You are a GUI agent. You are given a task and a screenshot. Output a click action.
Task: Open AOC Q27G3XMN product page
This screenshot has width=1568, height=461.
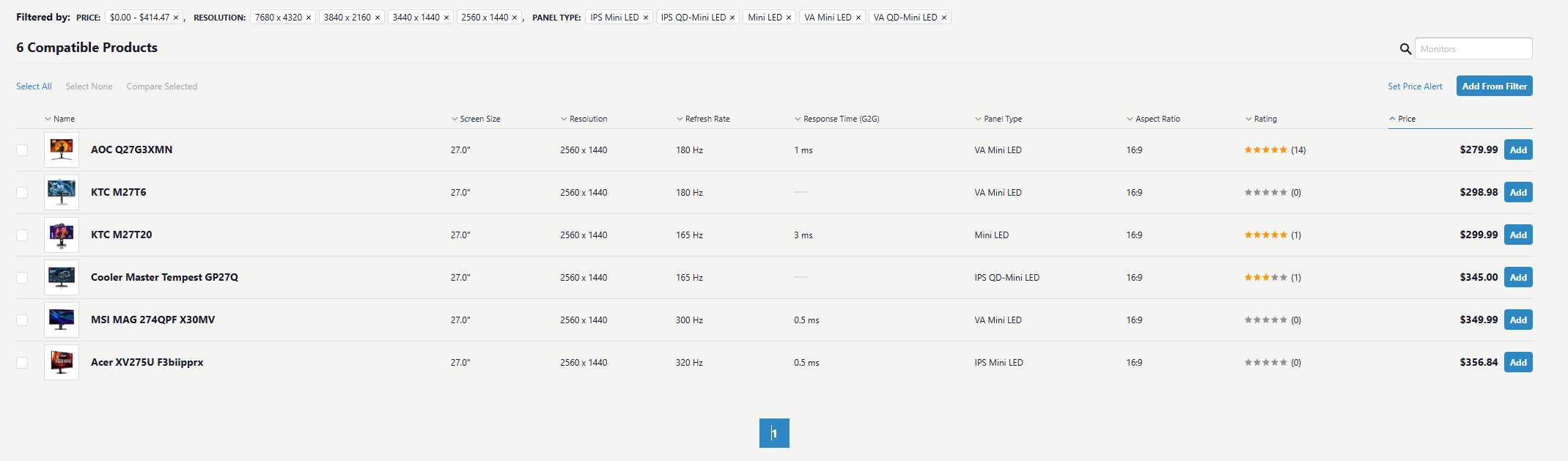(x=132, y=150)
